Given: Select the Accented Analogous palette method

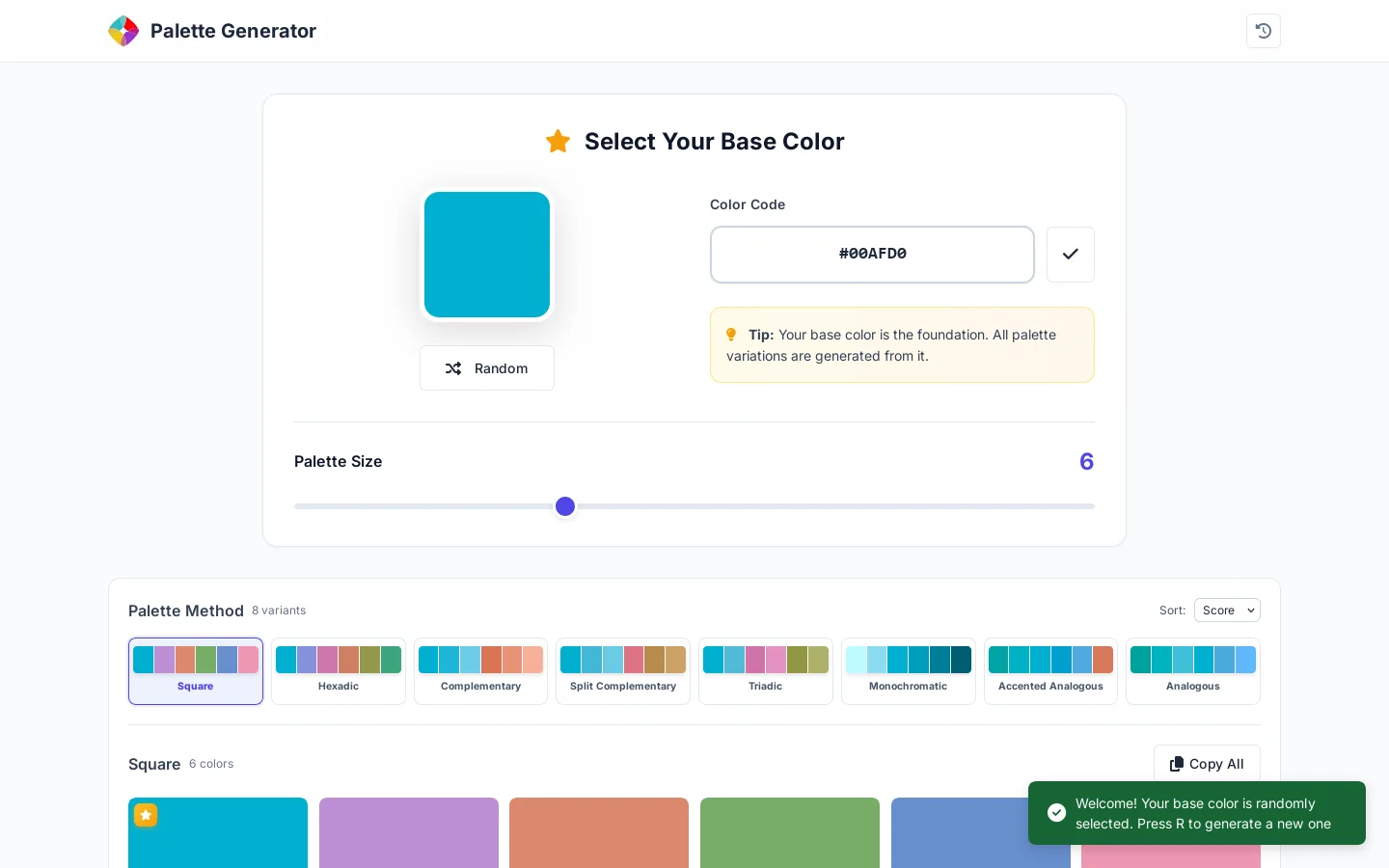Looking at the screenshot, I should coord(1050,671).
